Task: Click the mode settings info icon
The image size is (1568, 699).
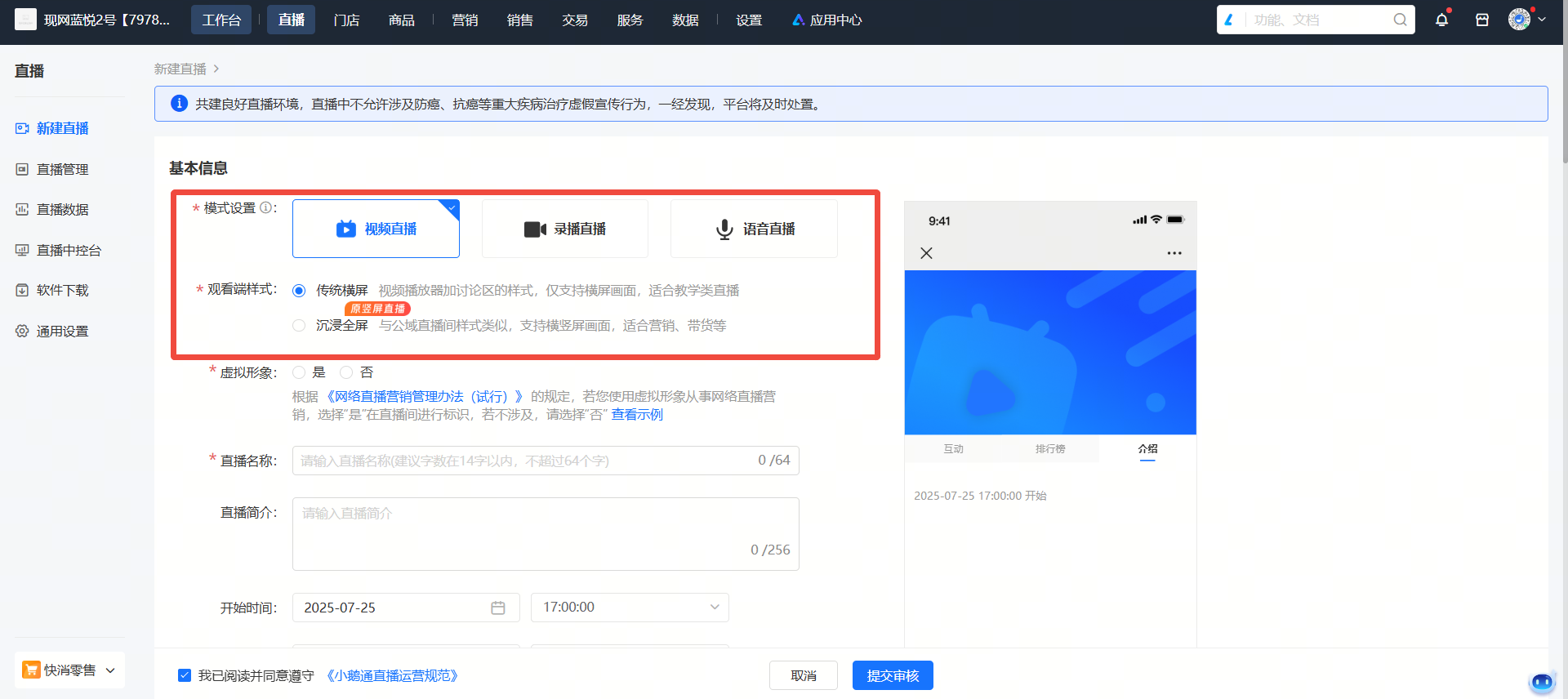Action: point(265,208)
